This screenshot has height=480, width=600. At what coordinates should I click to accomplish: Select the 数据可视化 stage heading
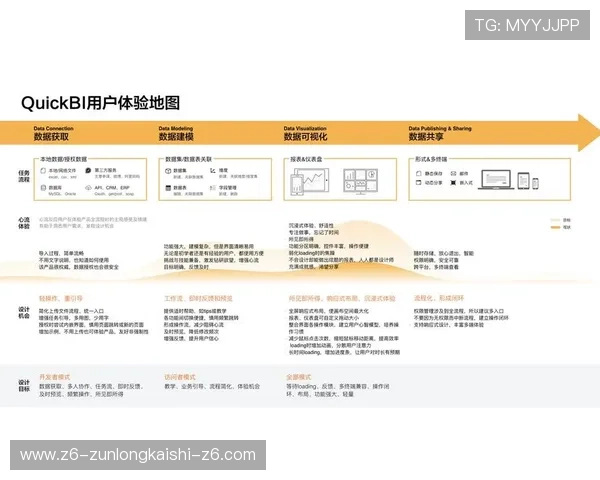tap(306, 137)
